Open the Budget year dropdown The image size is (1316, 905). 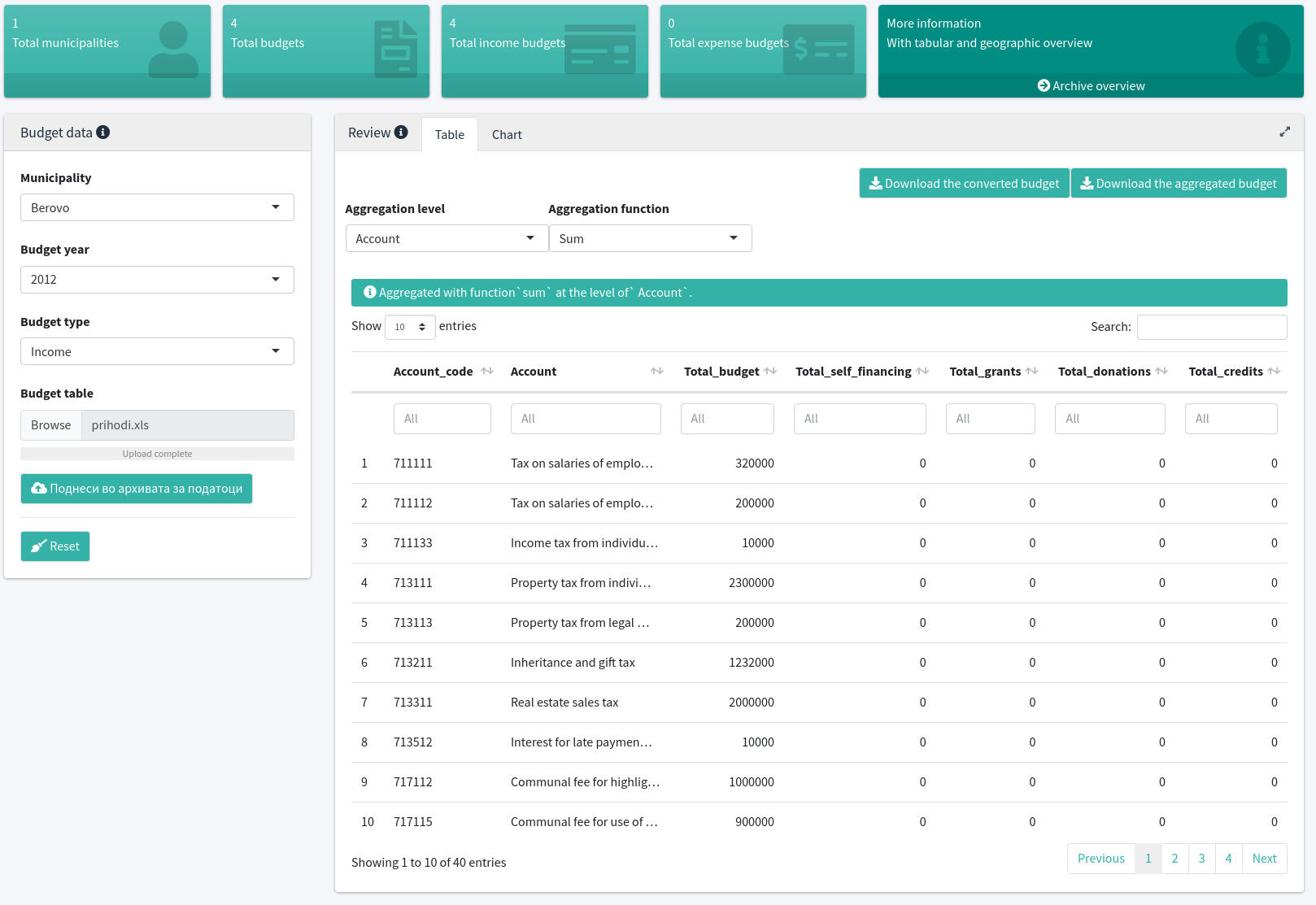[x=157, y=280]
